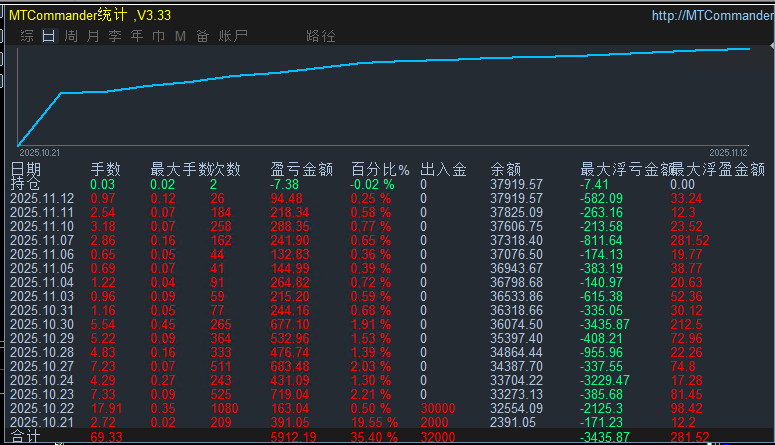Select the 2025.10.31 date row

point(42,310)
